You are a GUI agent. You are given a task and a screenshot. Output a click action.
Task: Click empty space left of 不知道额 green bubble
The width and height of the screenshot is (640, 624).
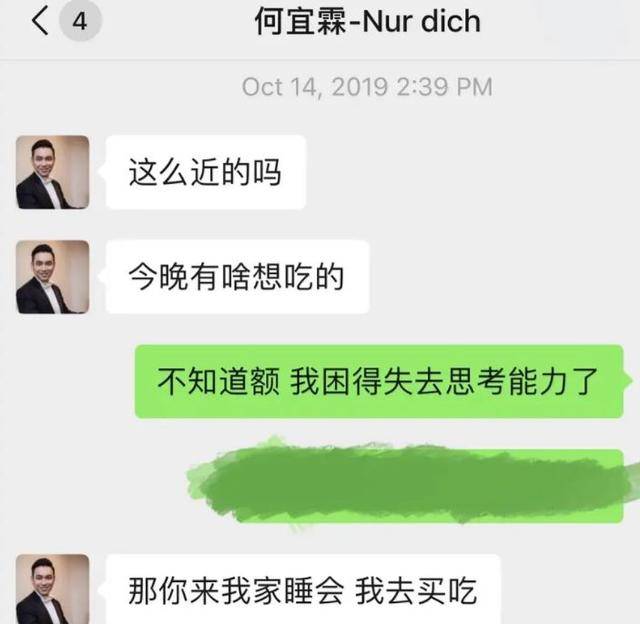coord(67,381)
